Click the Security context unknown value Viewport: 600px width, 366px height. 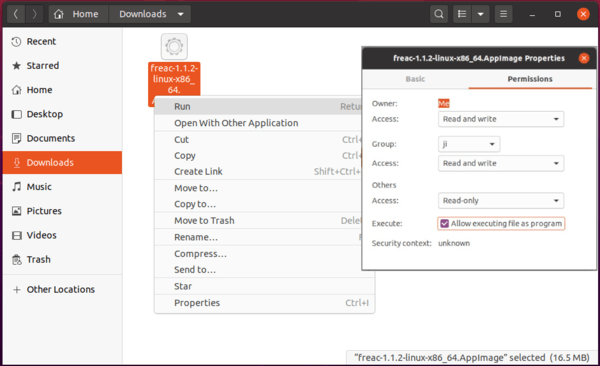click(x=454, y=243)
